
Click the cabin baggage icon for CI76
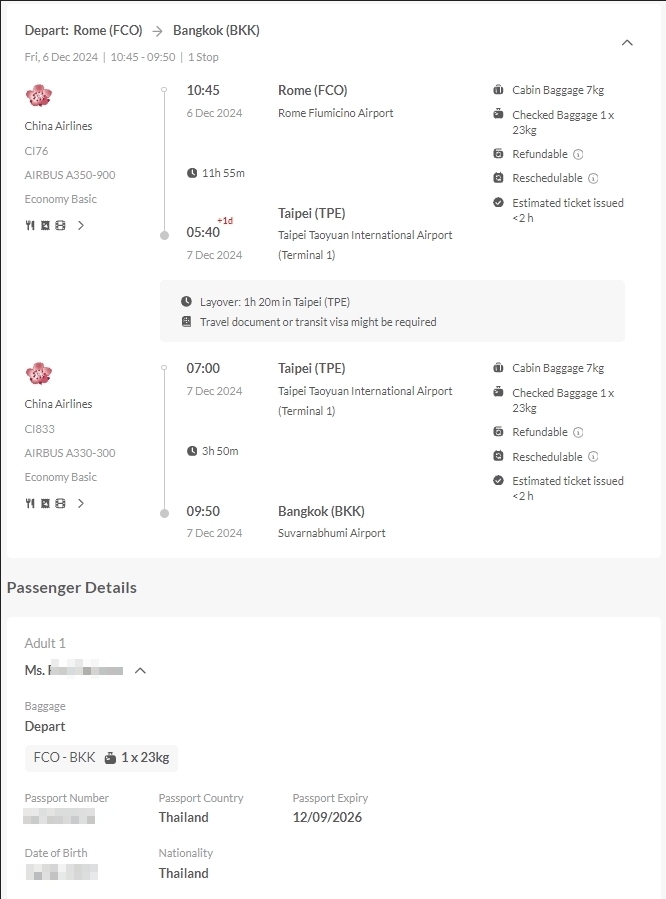point(498,89)
